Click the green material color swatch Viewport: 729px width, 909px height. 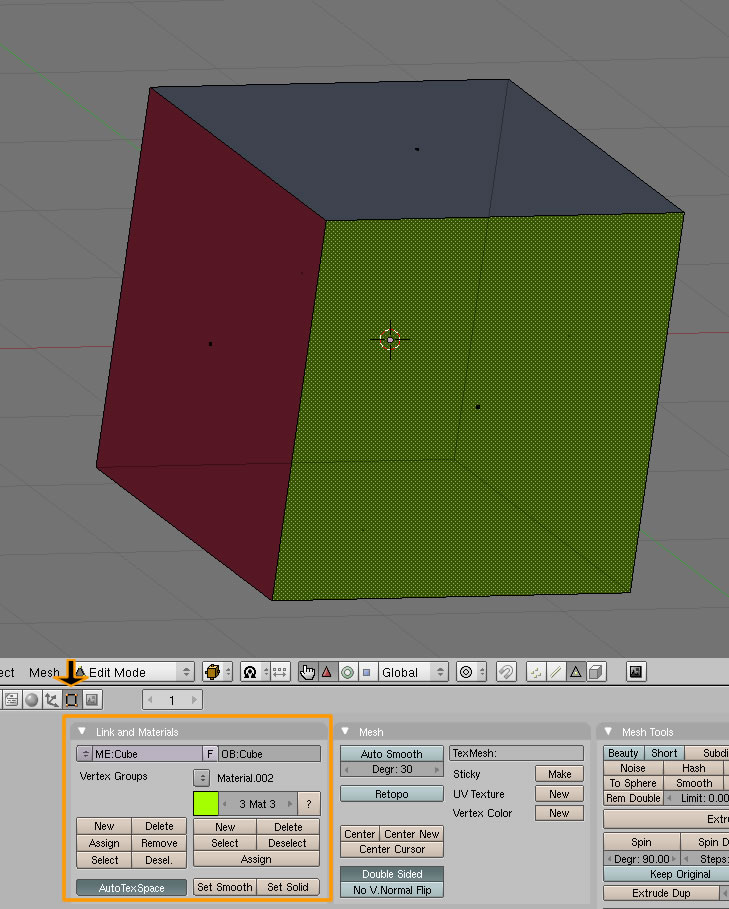click(x=206, y=803)
